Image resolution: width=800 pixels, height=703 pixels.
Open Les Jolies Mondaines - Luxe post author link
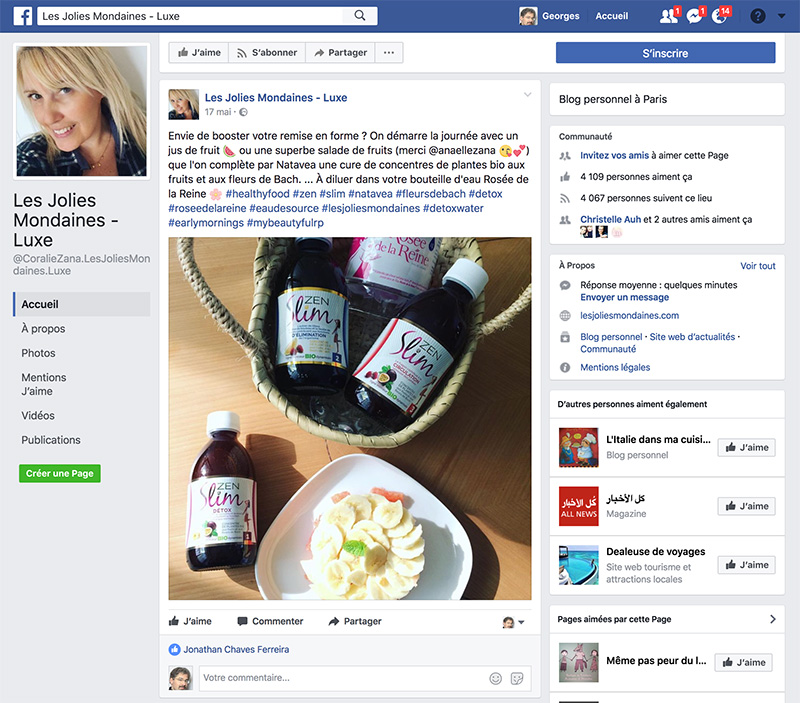(276, 97)
